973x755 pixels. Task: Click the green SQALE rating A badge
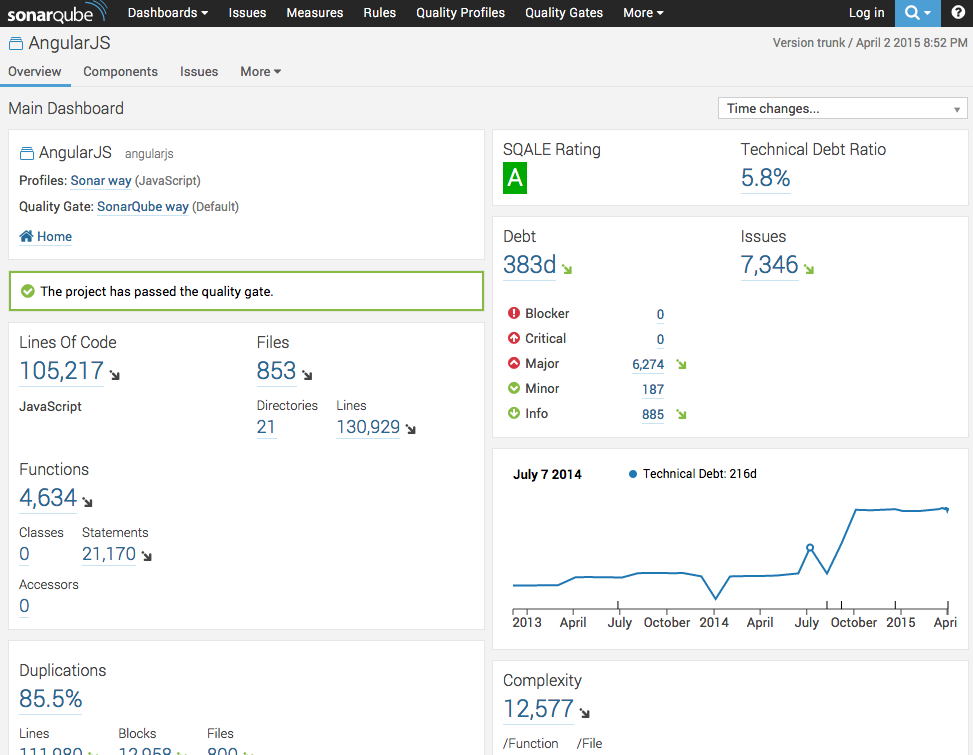click(515, 178)
